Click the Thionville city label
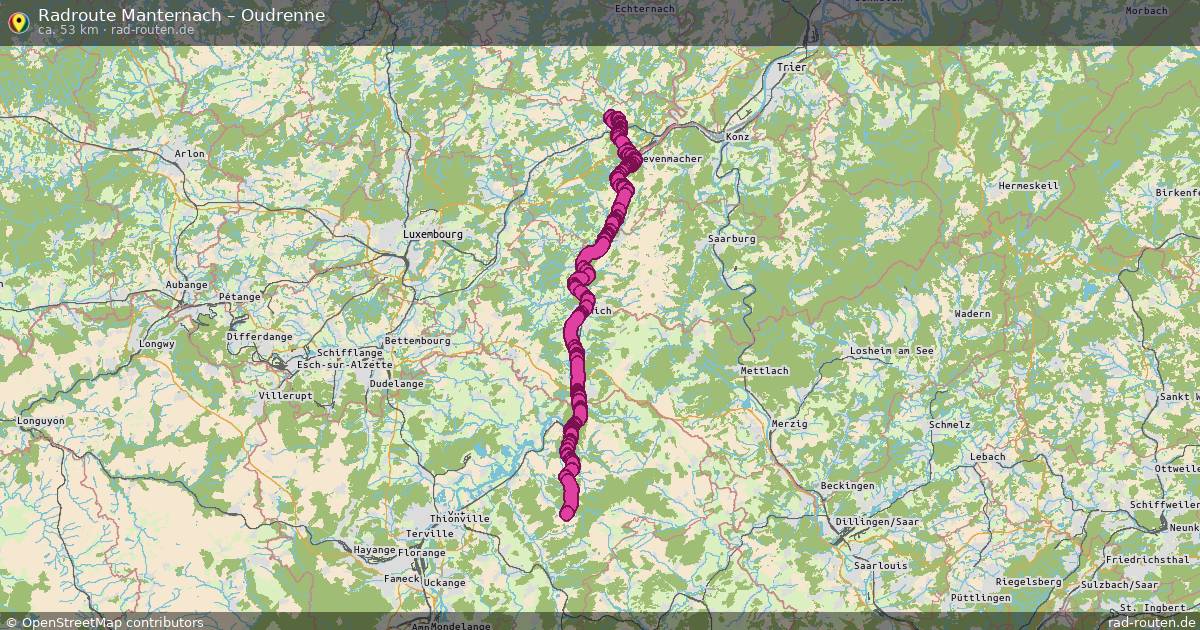1200x630 pixels. pos(459,519)
